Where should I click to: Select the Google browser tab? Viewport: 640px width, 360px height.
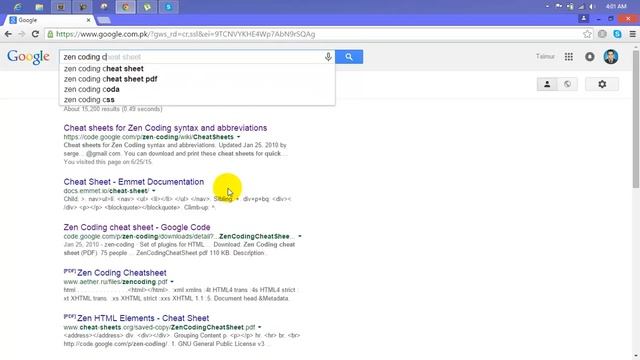pos(49,20)
